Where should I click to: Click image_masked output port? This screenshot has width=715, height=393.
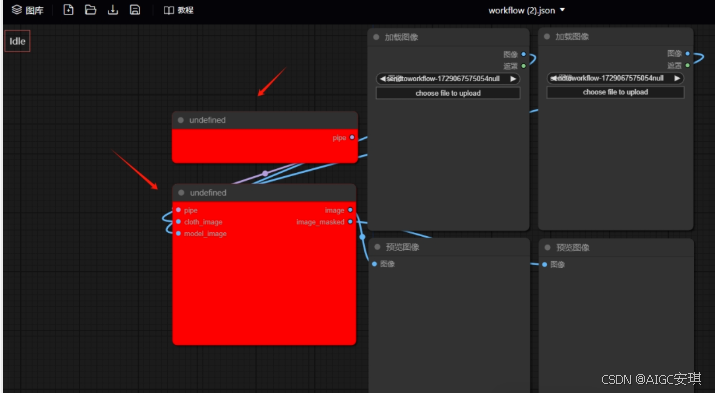click(350, 222)
